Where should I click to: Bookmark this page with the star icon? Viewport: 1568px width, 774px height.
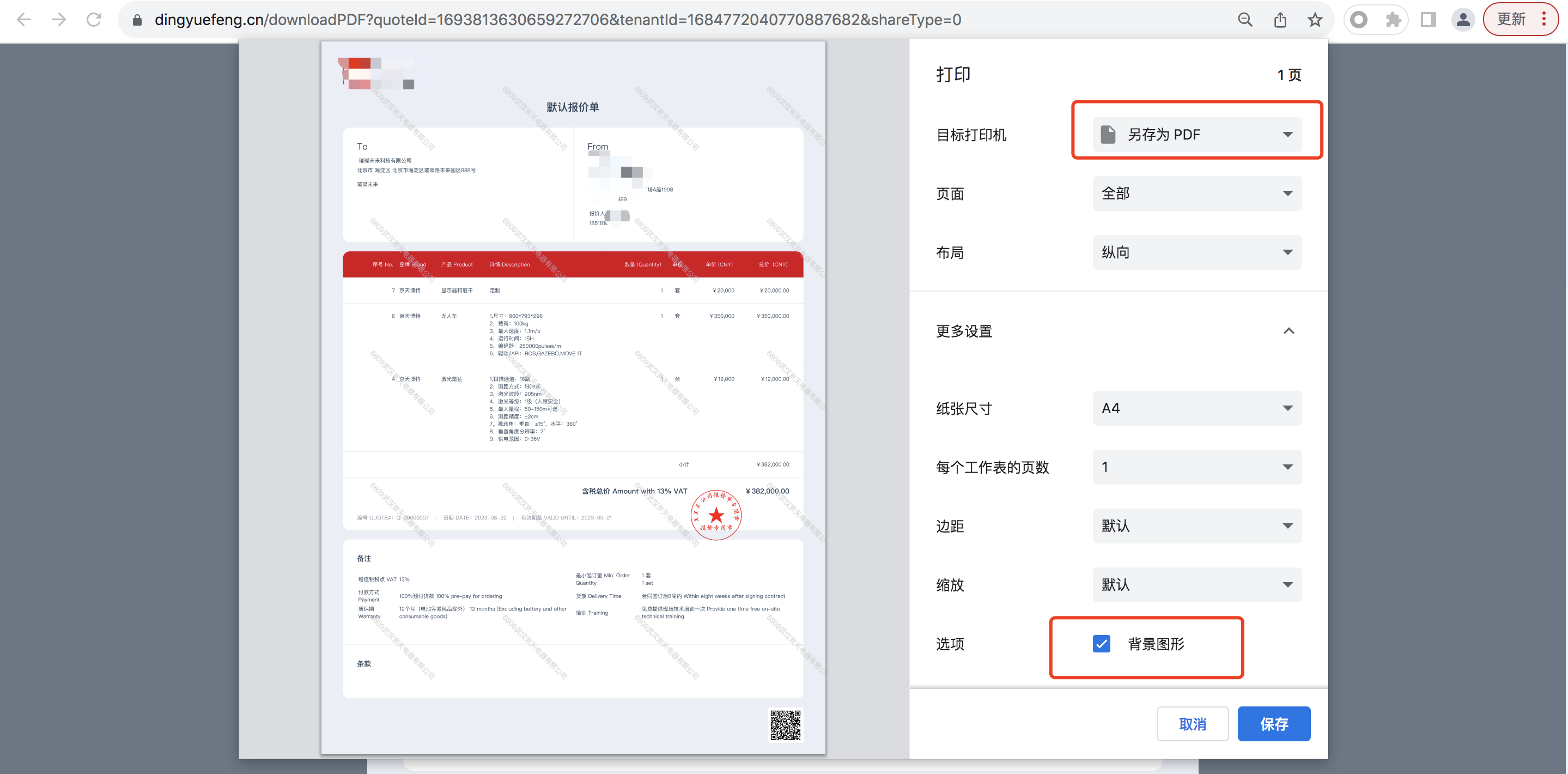[1315, 20]
